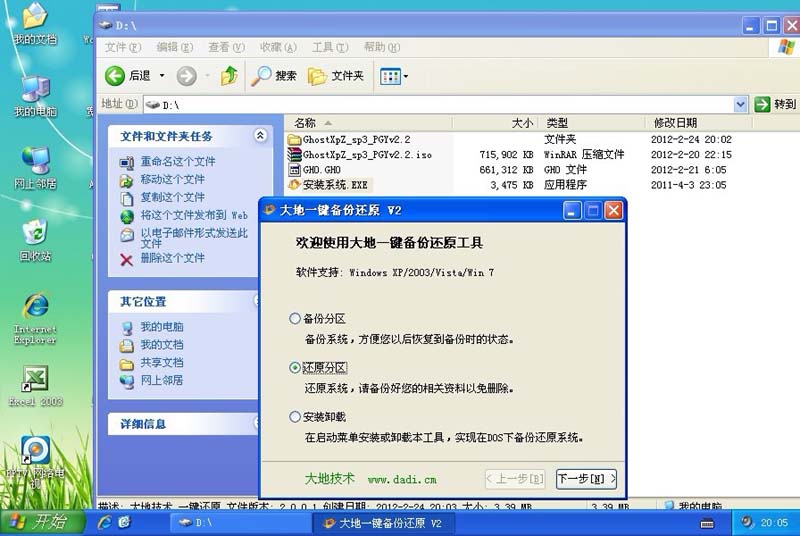Select the Restore Partition radio button
The width and height of the screenshot is (800, 536).
click(295, 368)
